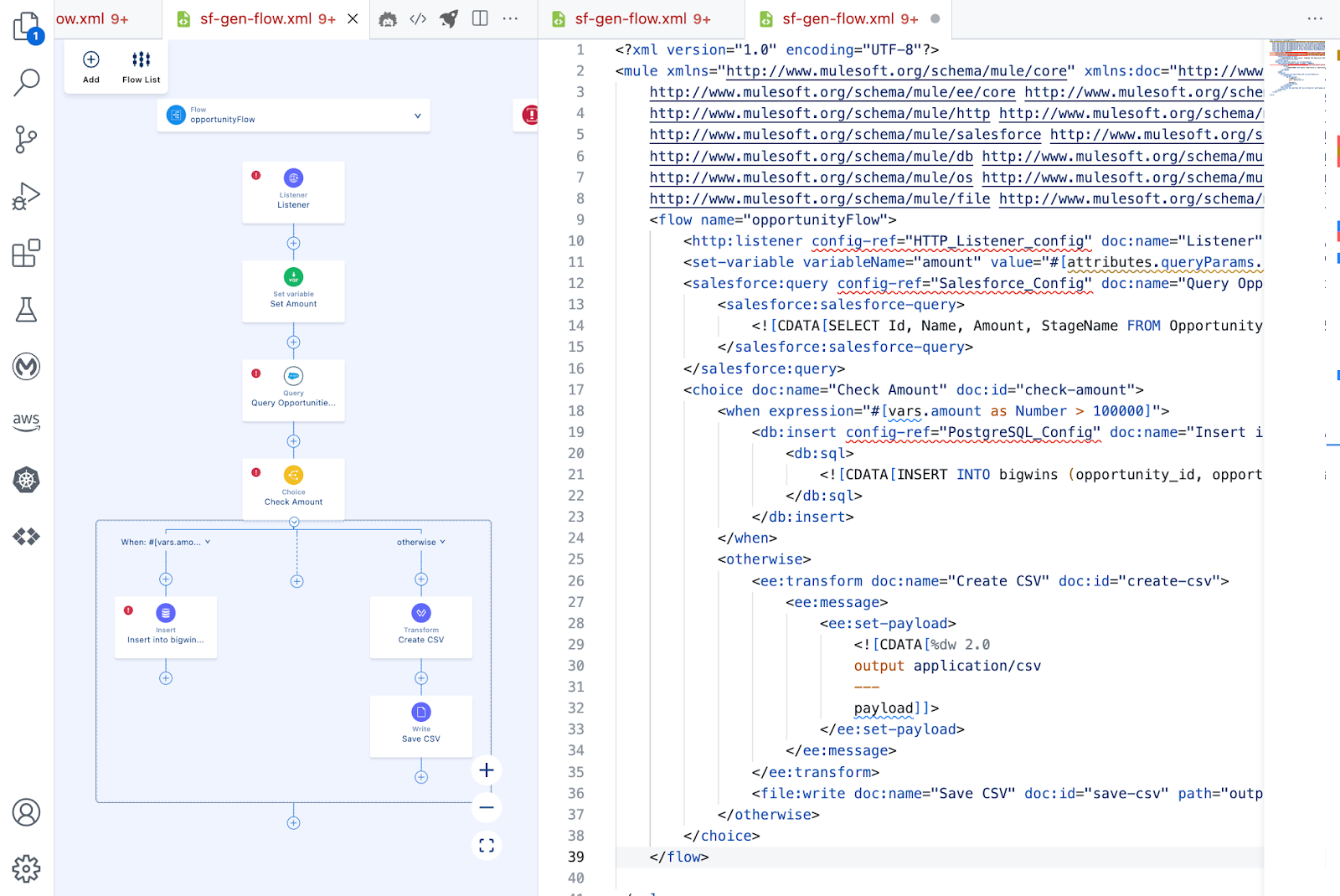Show XML source using the code icon
The width and height of the screenshot is (1340, 896).
(417, 18)
